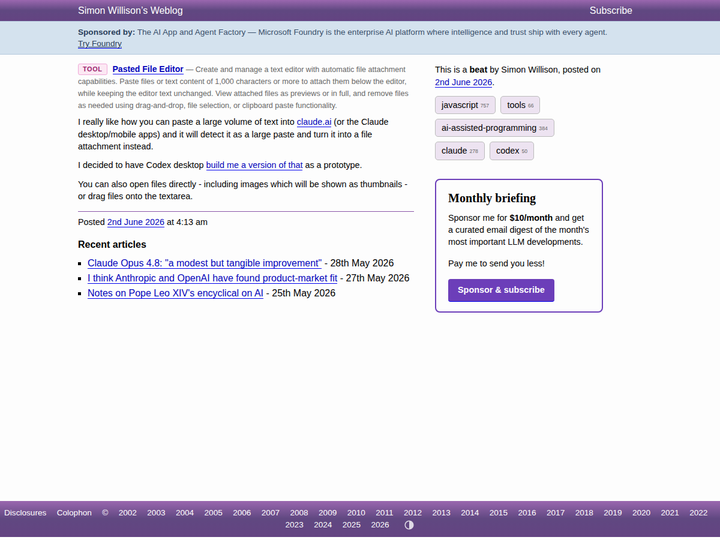Viewport: 720px width, 540px height.
Task: Click the 'Recent articles' heading
Action: point(112,245)
